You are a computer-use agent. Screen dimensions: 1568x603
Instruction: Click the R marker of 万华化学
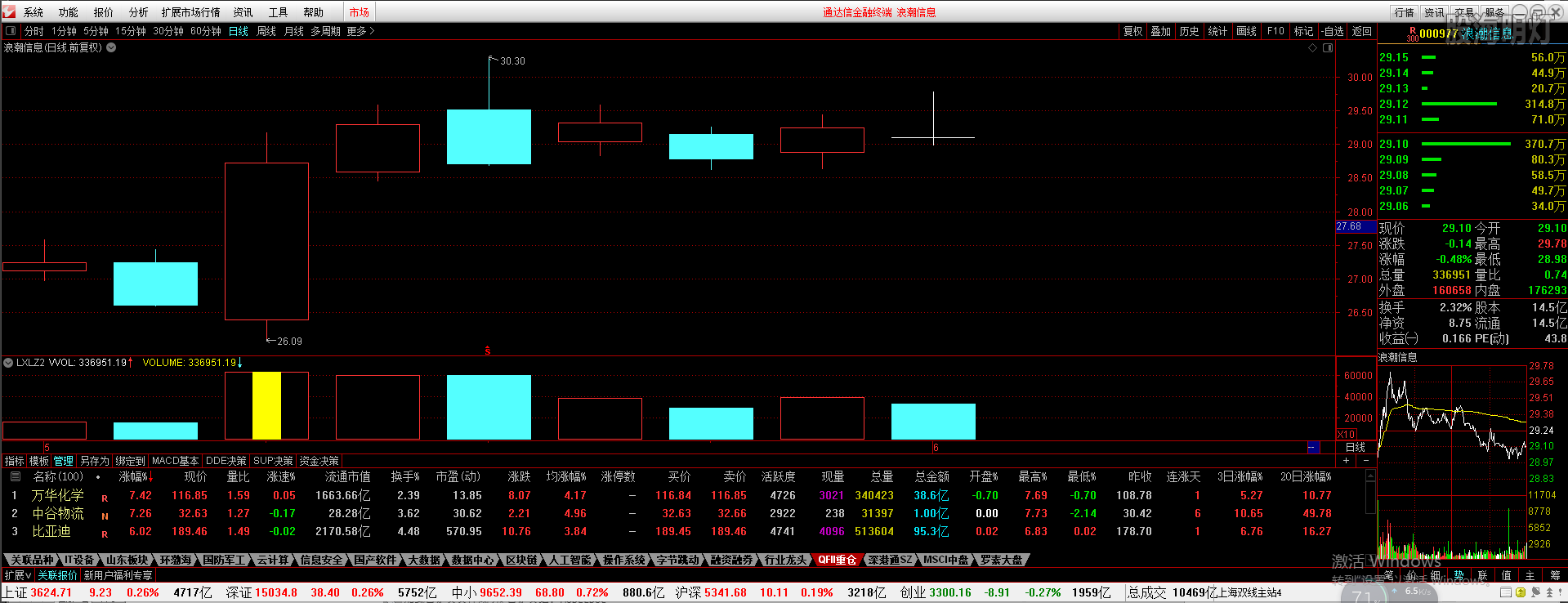105,498
